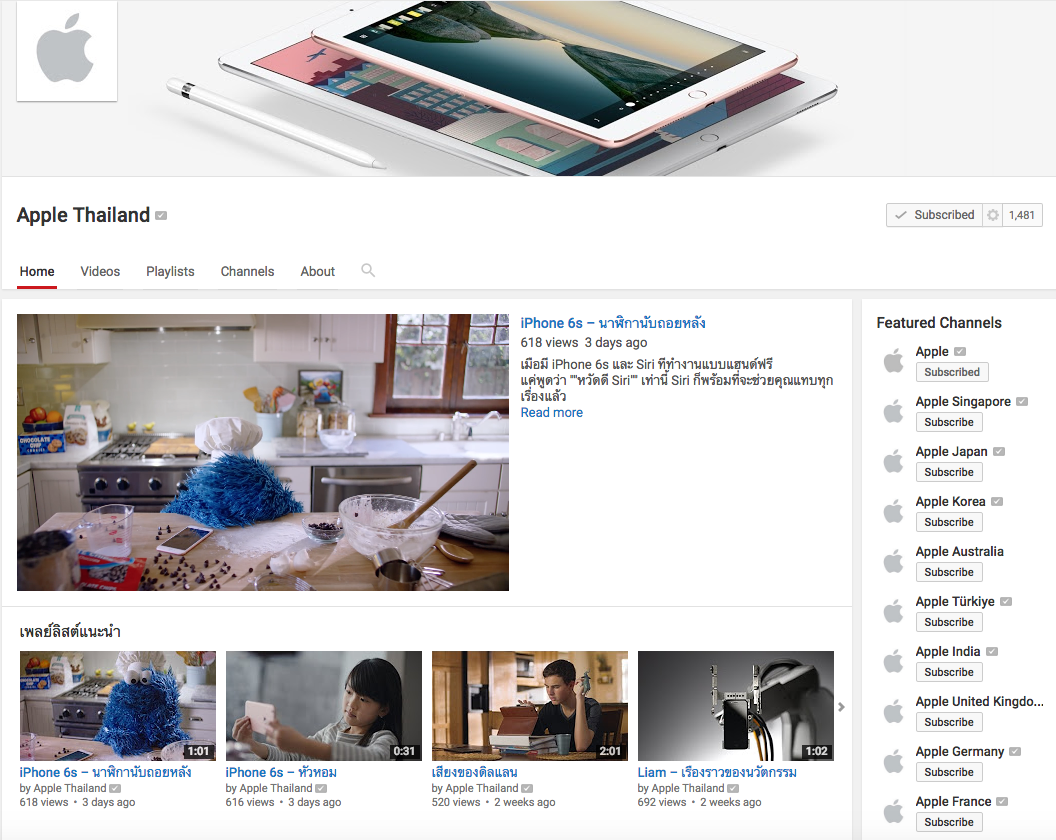Subscribe to the Apple France channel
Screen dimensions: 1056x840
949,822
